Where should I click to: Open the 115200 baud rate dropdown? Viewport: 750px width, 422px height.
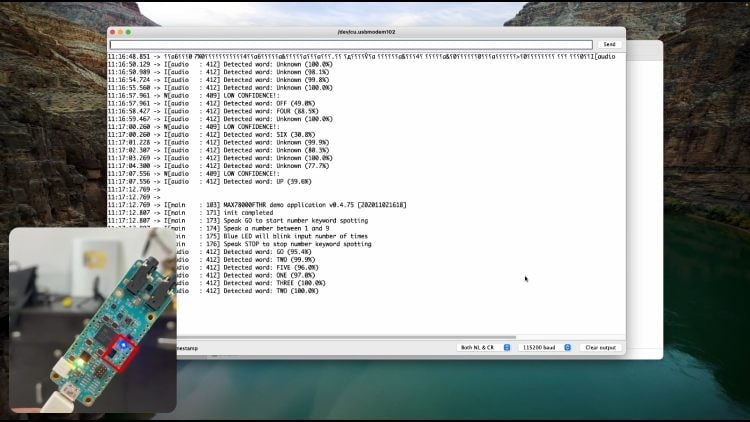[544, 347]
